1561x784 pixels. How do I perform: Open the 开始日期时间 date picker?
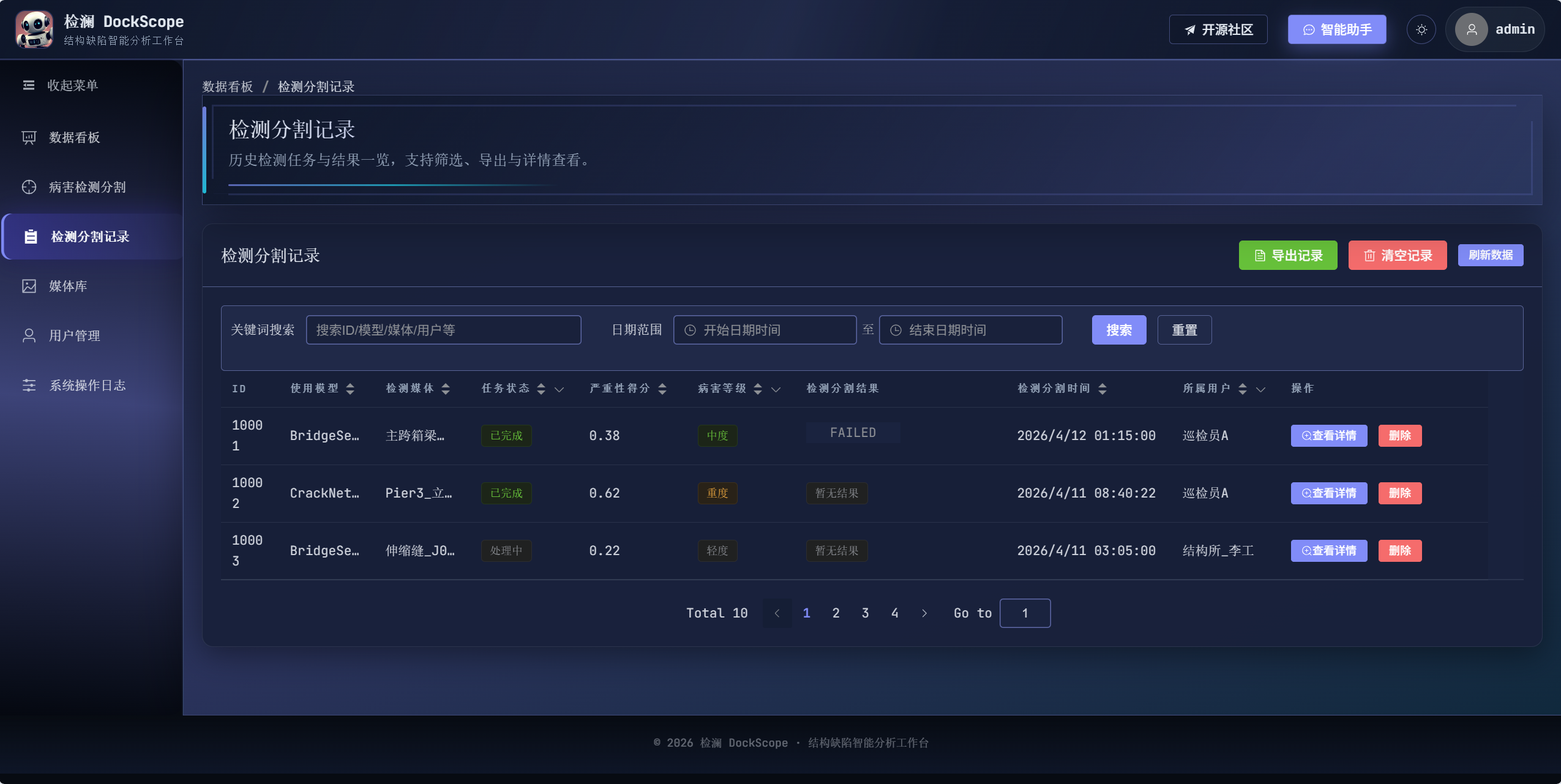pos(765,330)
